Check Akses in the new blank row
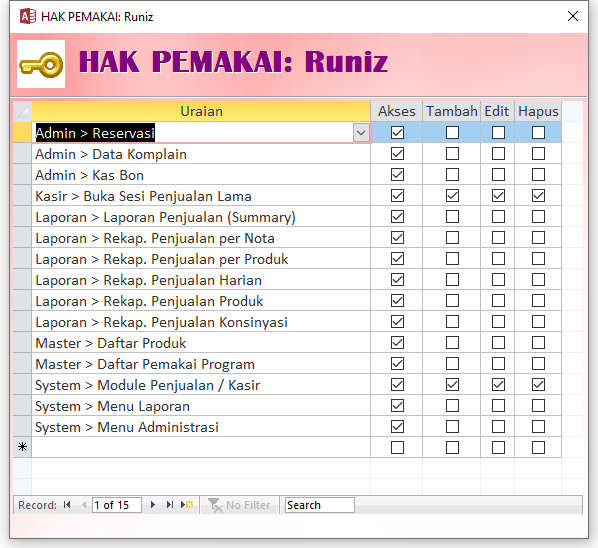 [x=397, y=447]
